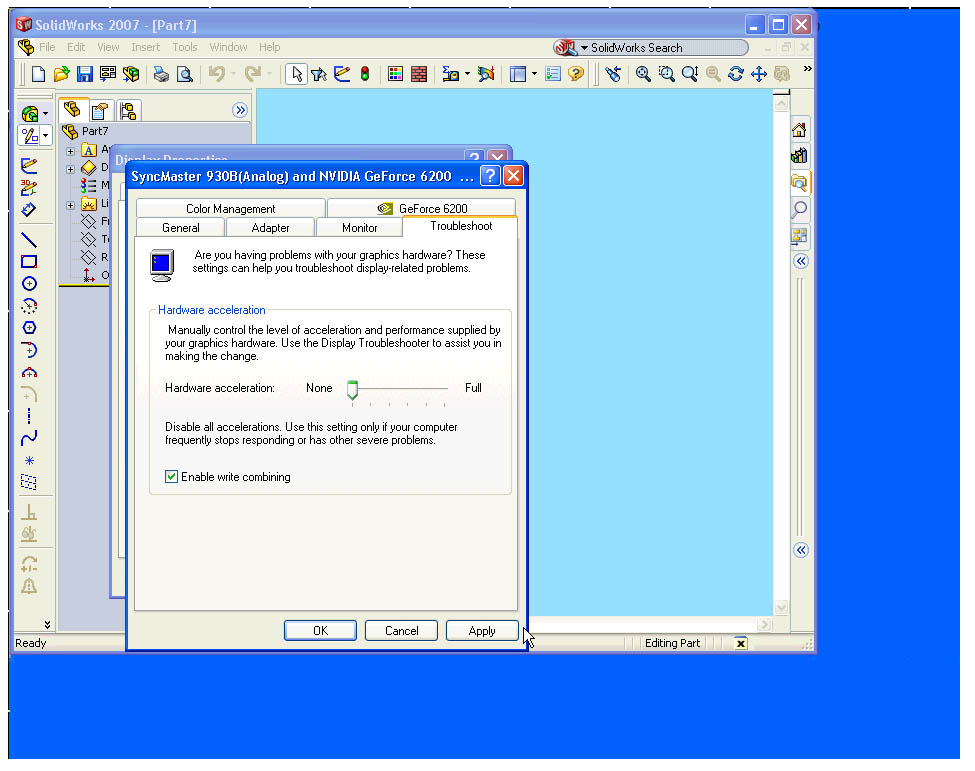Click the Cancel button in the dialog
This screenshot has height=771, width=975.
tap(401, 630)
